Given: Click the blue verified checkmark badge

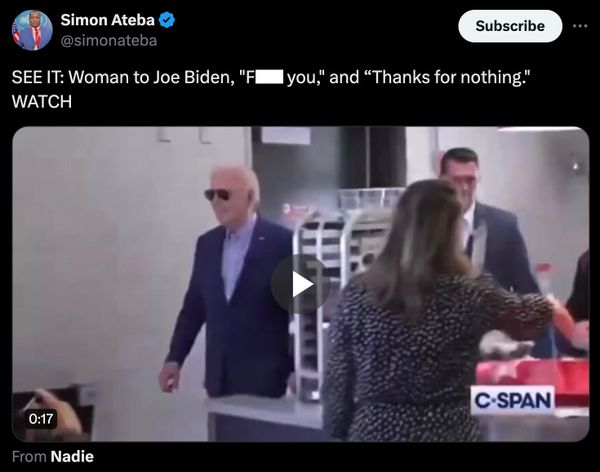Looking at the screenshot, I should point(166,20).
